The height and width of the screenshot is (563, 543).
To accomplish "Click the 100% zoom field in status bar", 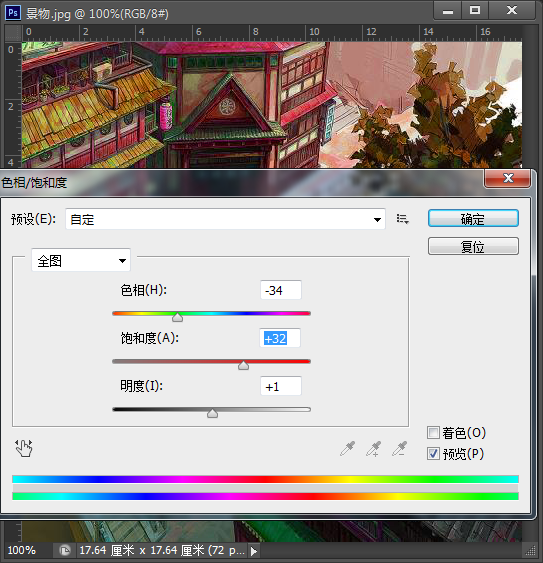I will pyautogui.click(x=27, y=550).
